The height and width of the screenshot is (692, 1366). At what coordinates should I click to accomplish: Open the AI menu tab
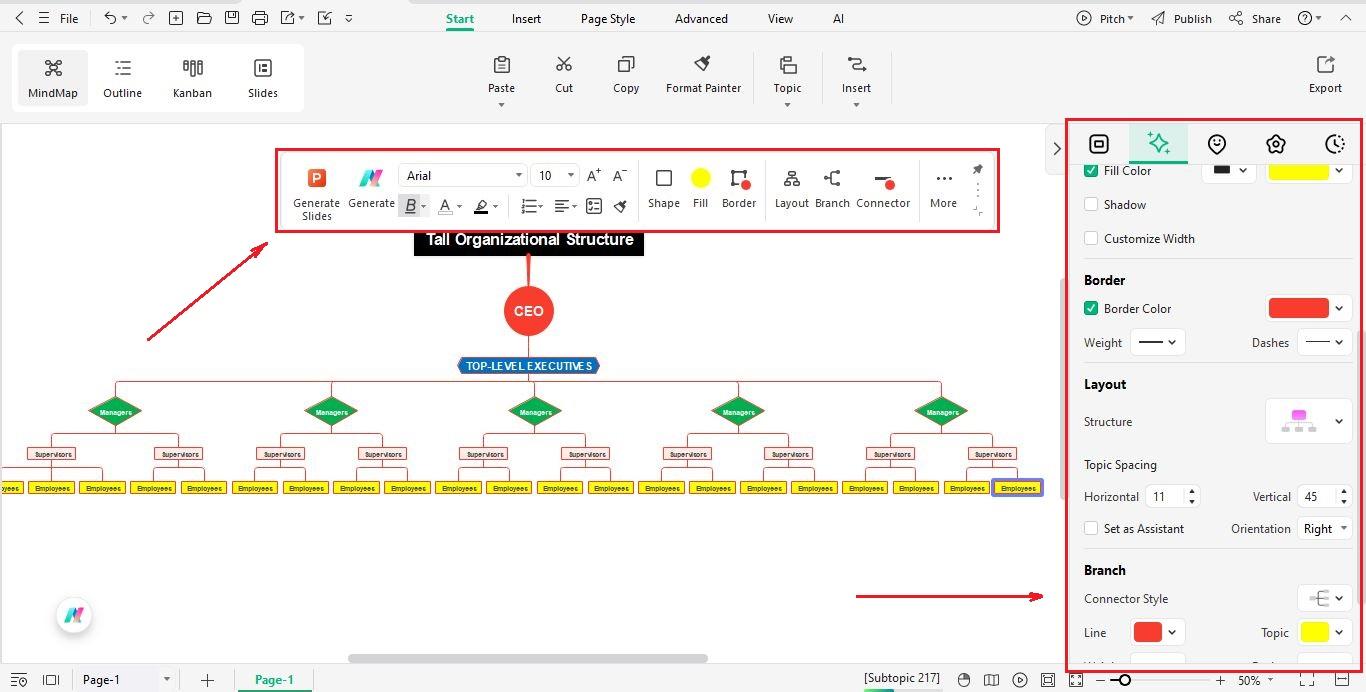point(838,18)
